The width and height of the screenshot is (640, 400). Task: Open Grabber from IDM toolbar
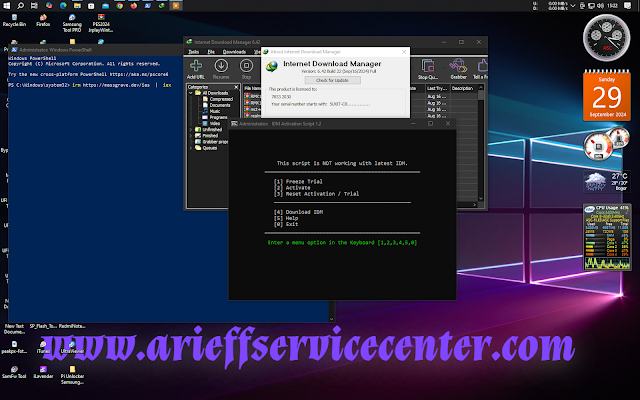pos(458,69)
